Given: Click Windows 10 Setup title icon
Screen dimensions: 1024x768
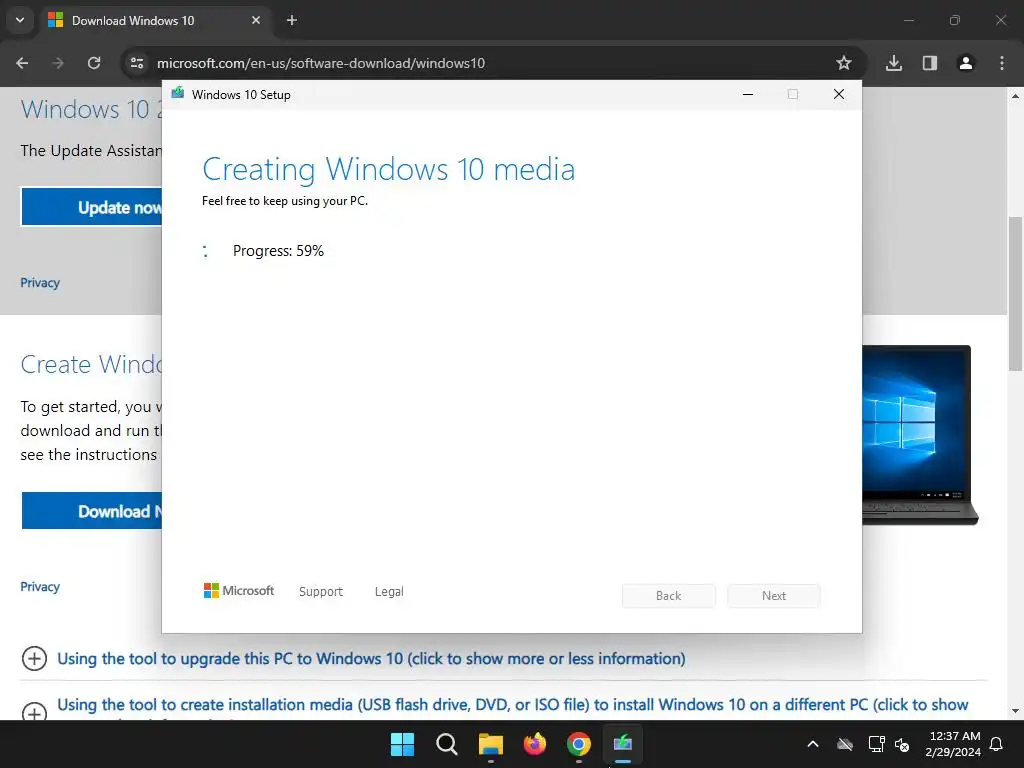Looking at the screenshot, I should point(178,94).
